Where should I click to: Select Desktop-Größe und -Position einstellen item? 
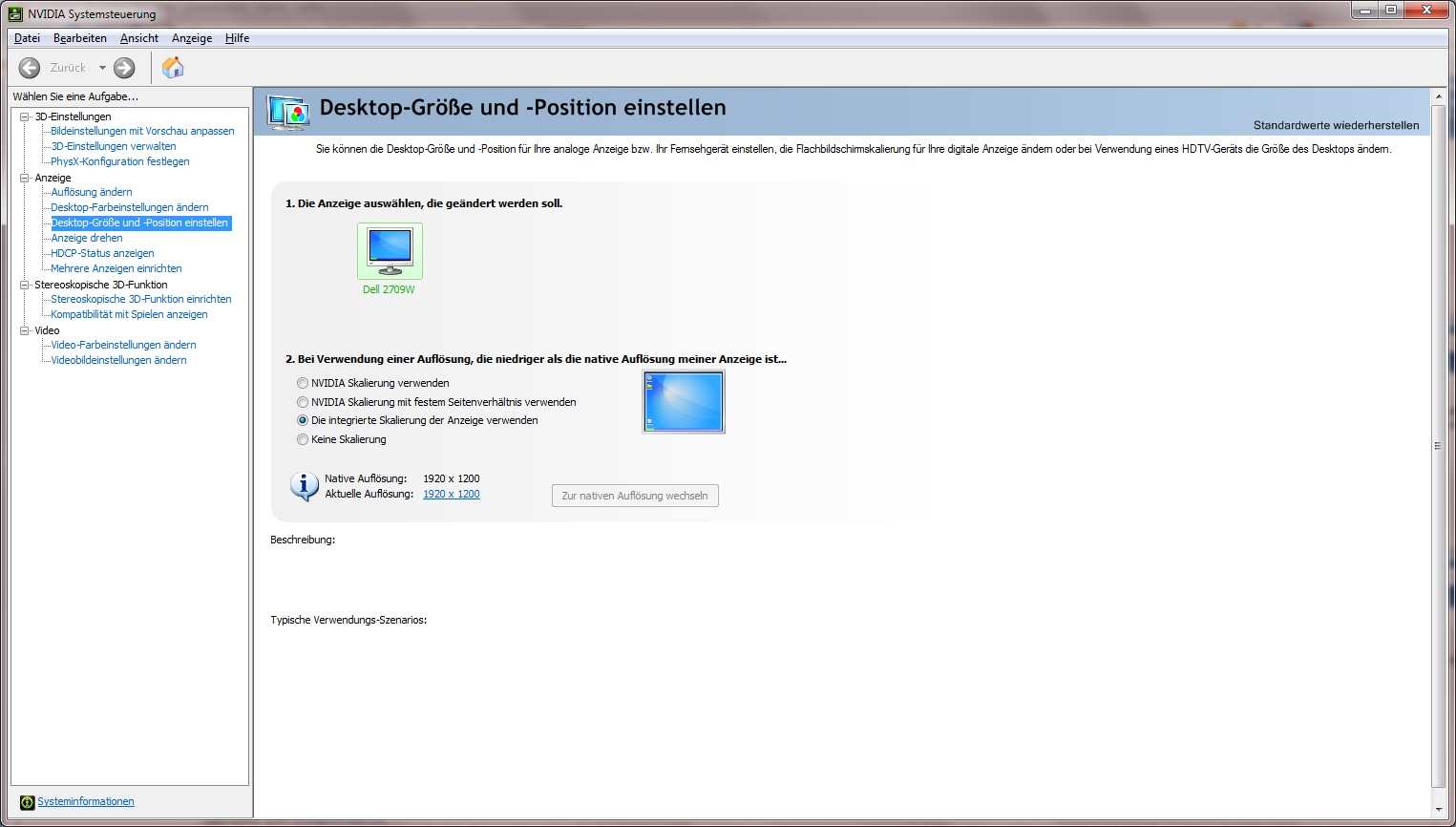140,223
